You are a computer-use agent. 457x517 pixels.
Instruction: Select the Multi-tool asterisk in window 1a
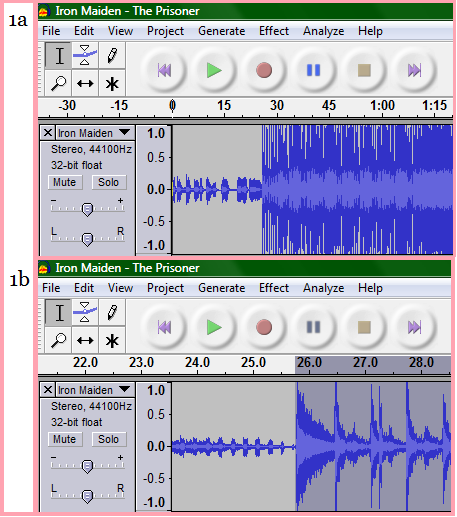click(112, 83)
